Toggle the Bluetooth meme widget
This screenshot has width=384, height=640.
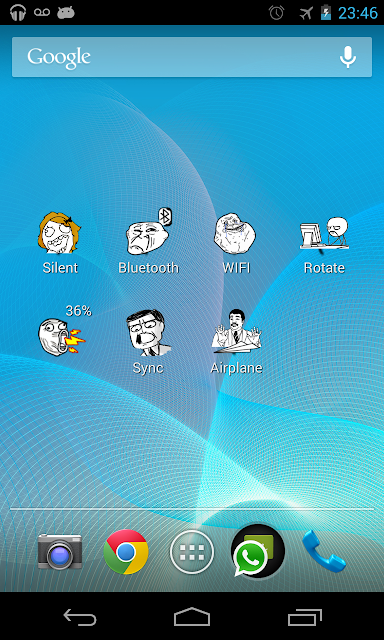[149, 242]
